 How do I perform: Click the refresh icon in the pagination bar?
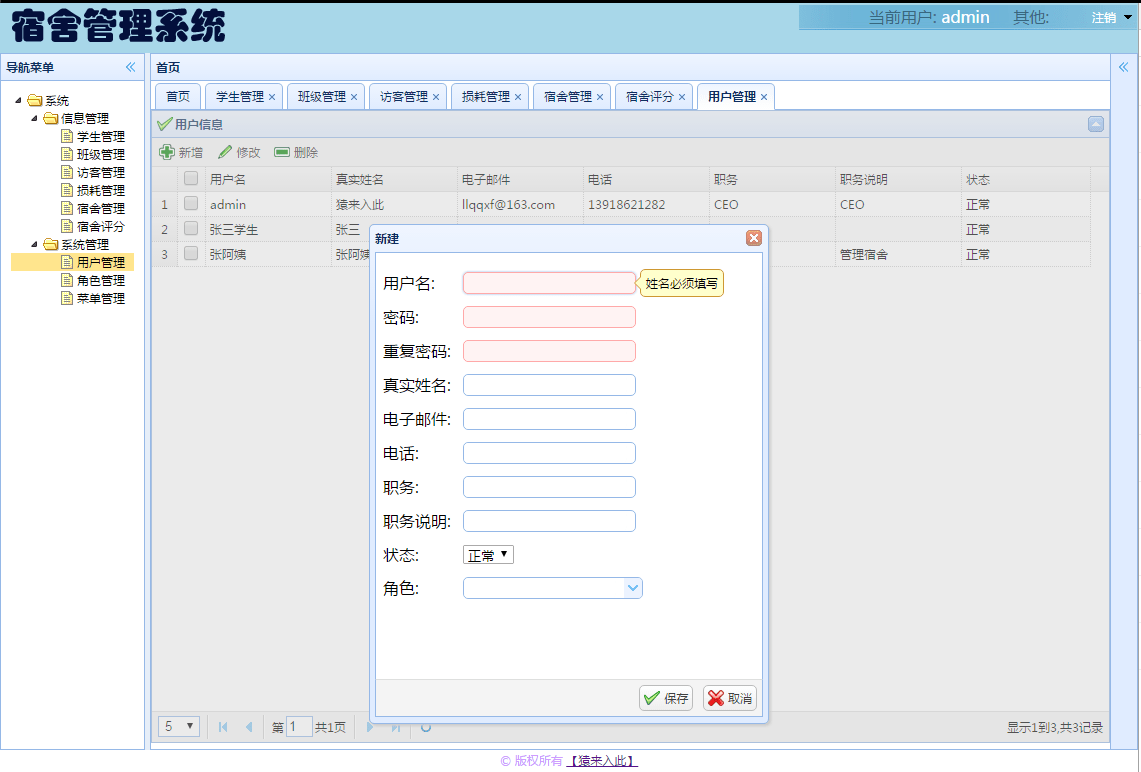[425, 727]
